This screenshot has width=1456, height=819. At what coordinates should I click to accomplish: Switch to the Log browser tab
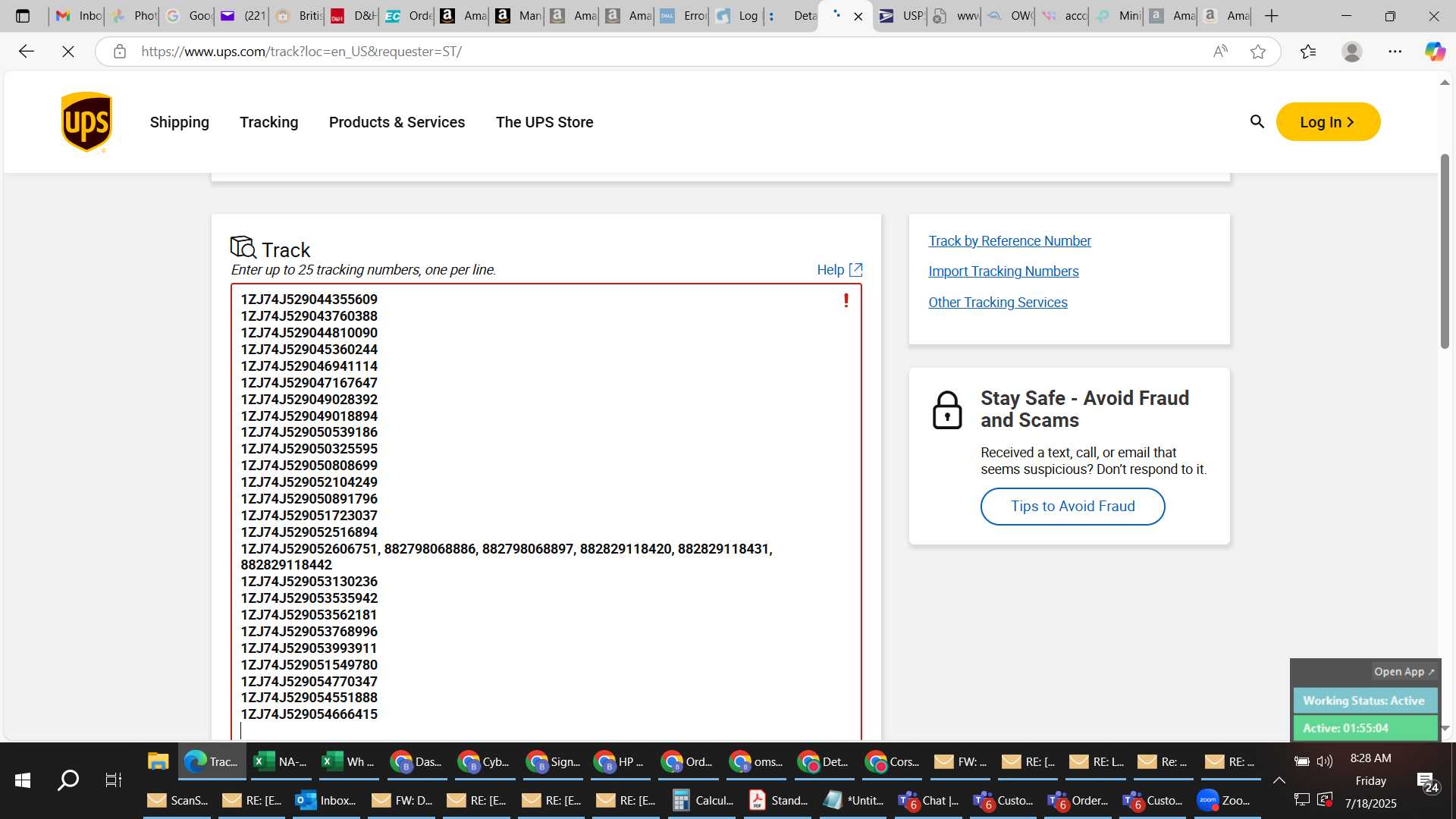click(736, 16)
